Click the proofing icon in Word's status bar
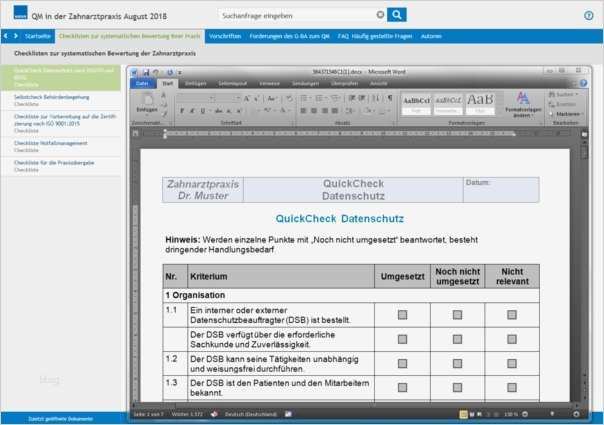 tap(214, 414)
